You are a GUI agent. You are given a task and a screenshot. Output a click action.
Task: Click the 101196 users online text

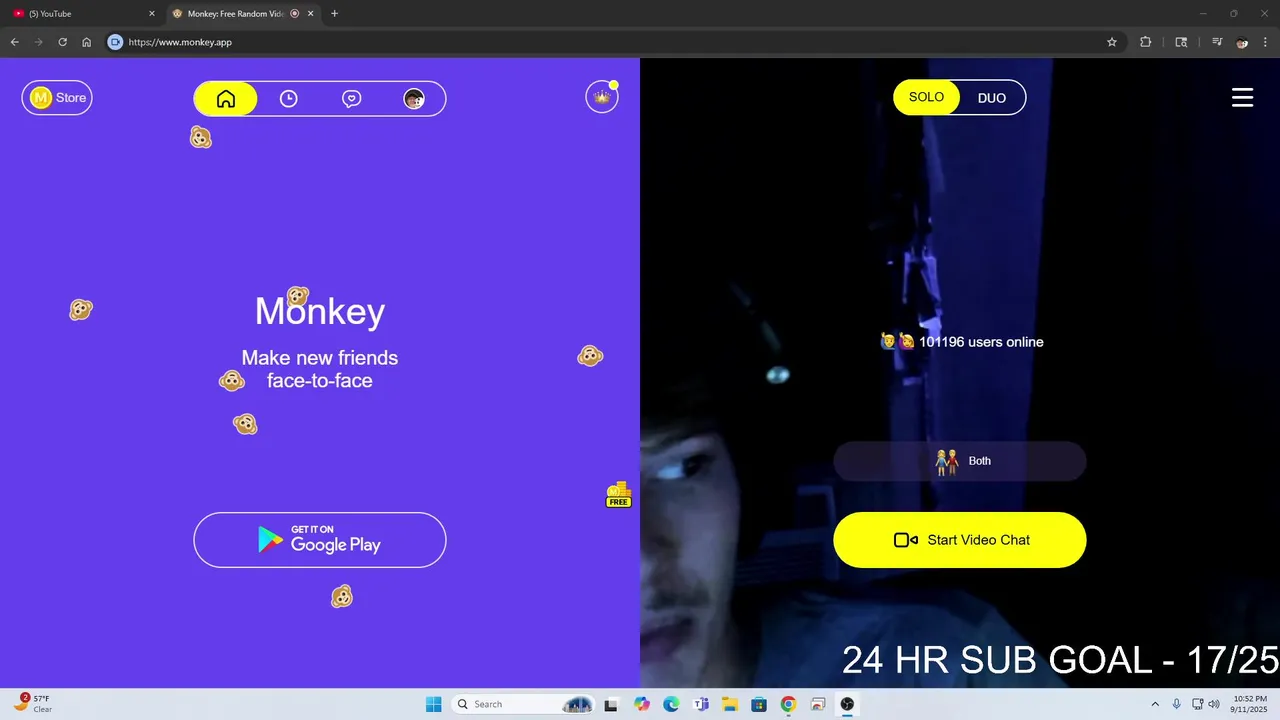coord(981,342)
